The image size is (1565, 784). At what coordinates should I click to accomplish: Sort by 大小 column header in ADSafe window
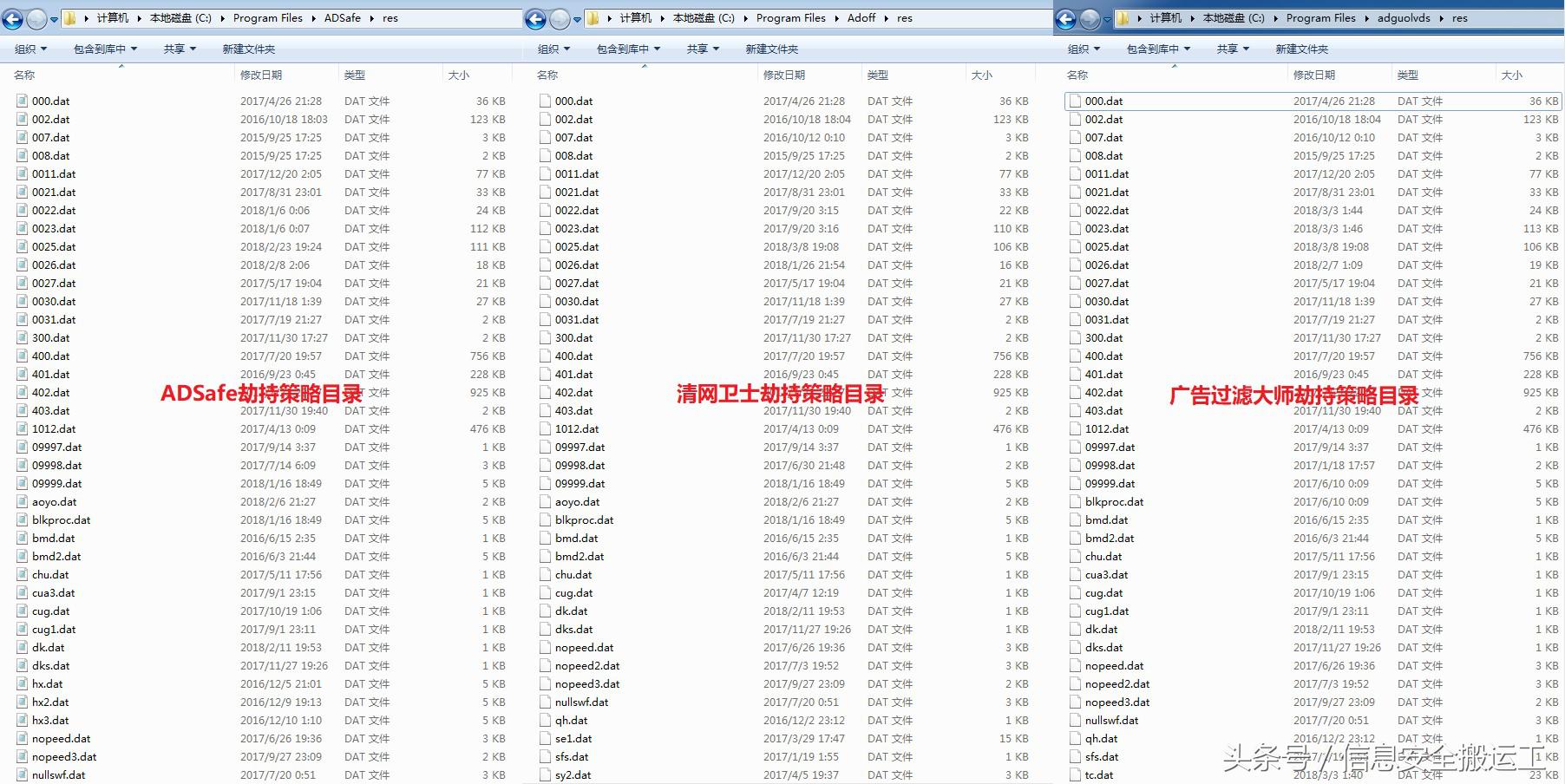click(x=459, y=75)
